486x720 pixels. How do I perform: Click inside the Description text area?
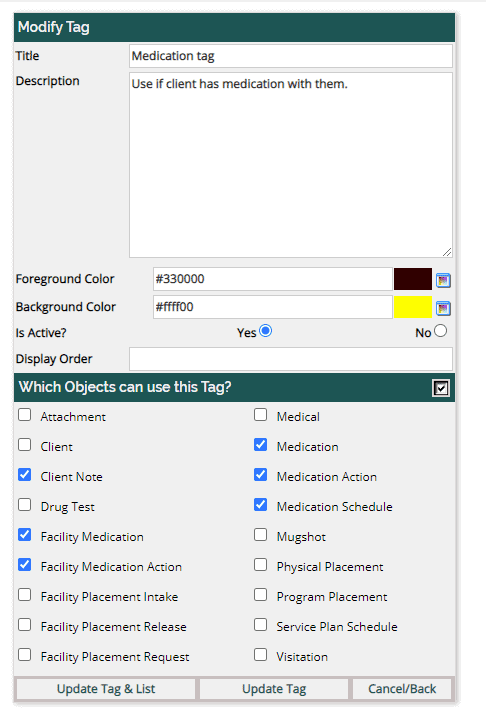click(291, 165)
